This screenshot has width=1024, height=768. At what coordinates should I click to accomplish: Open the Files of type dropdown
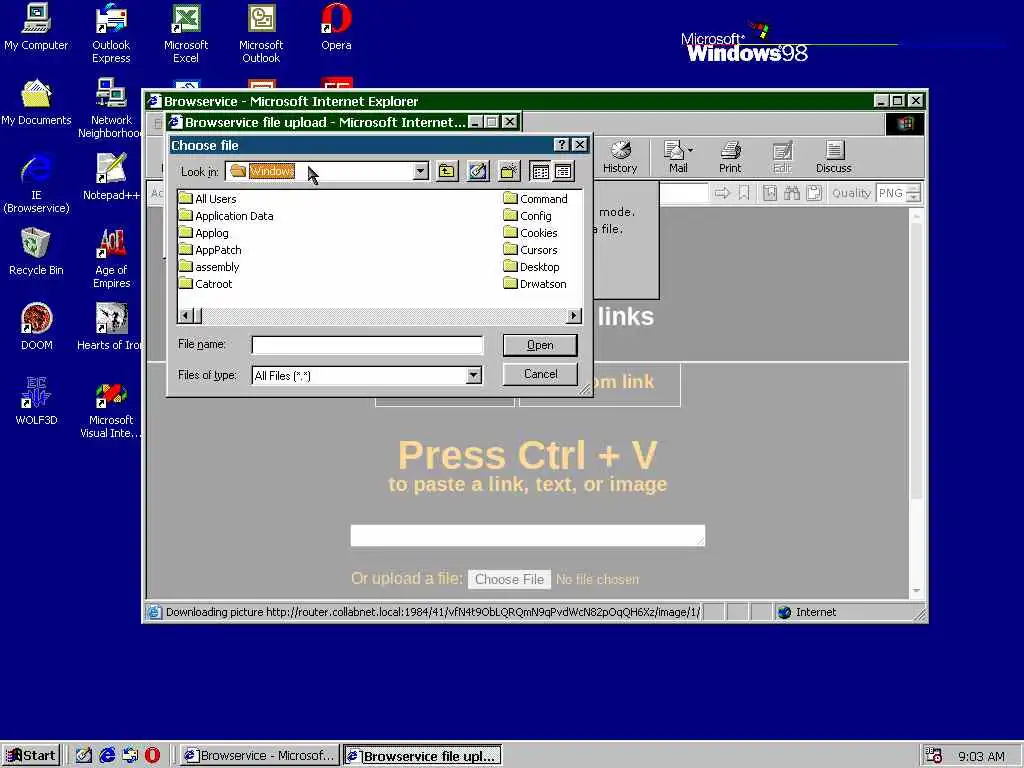coord(474,376)
